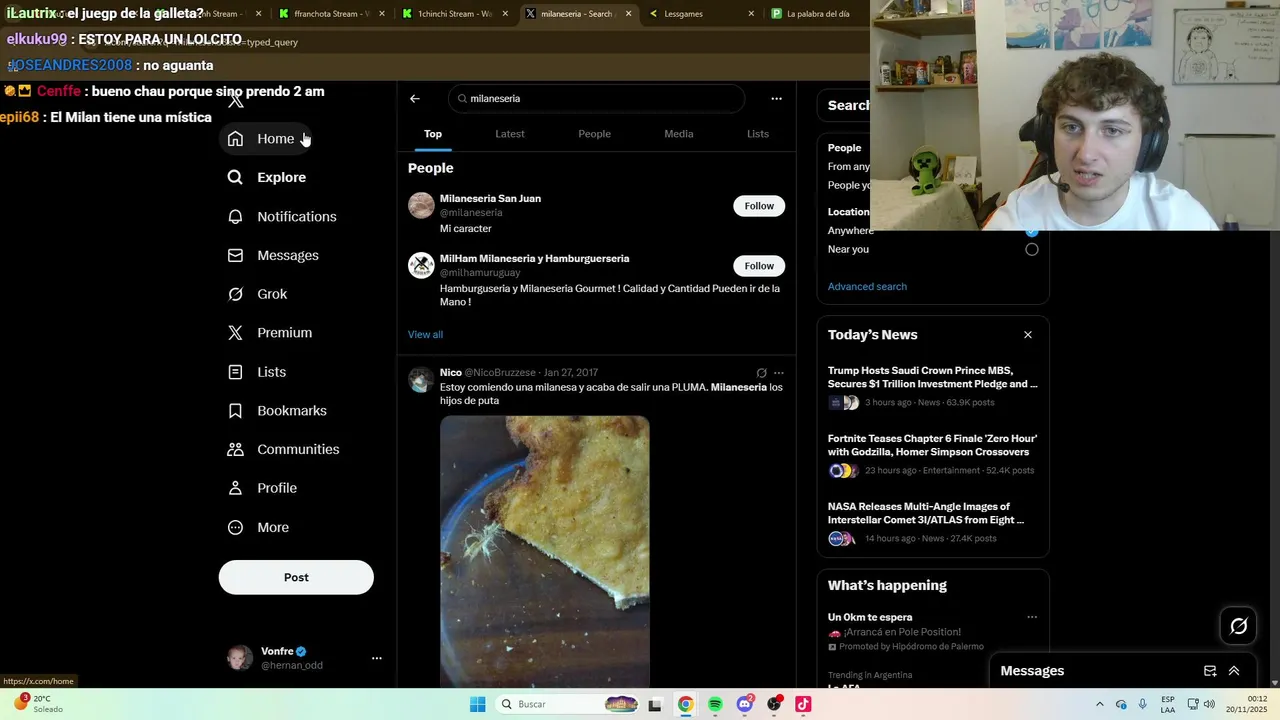Click MilHam Milaneseria avatar

click(x=421, y=266)
